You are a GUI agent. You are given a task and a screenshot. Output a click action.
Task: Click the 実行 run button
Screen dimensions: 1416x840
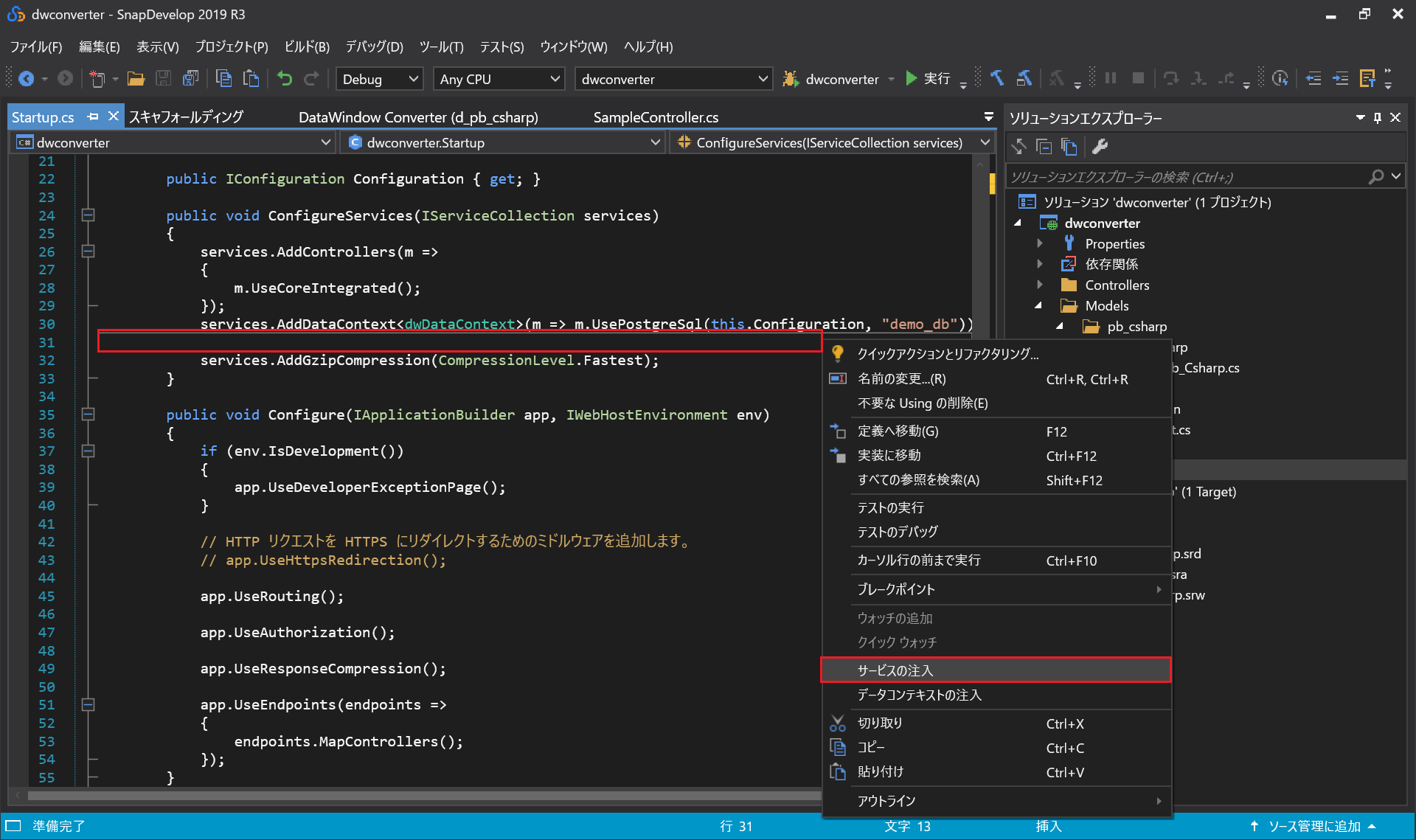(928, 79)
